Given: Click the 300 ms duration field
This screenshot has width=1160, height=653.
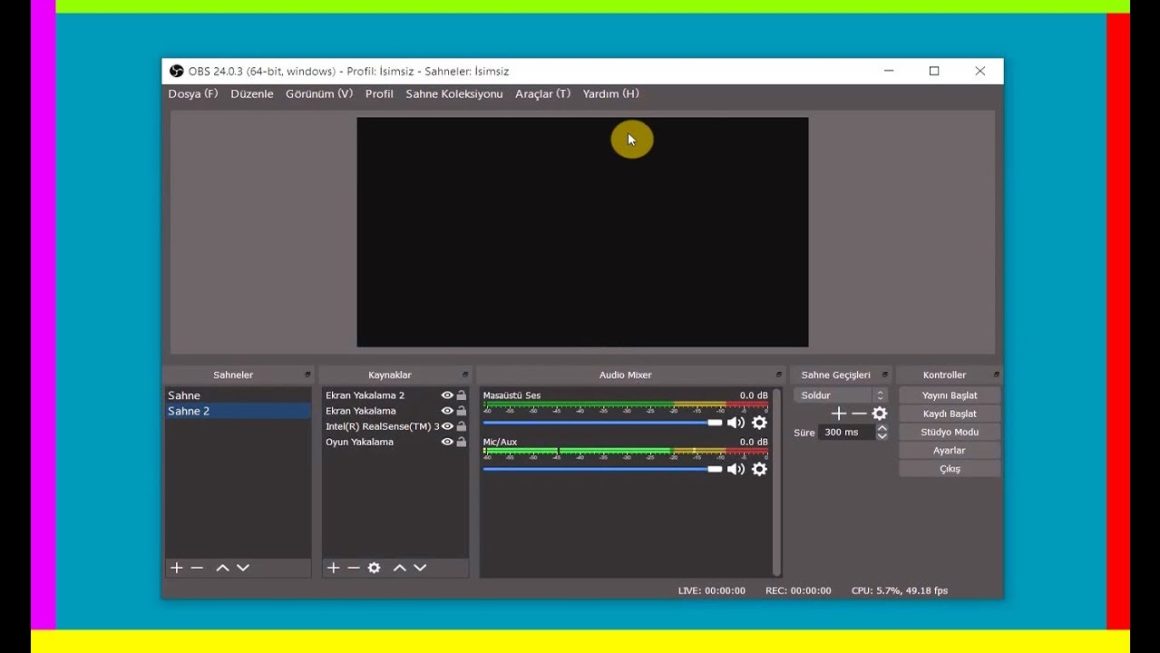Looking at the screenshot, I should click(846, 433).
